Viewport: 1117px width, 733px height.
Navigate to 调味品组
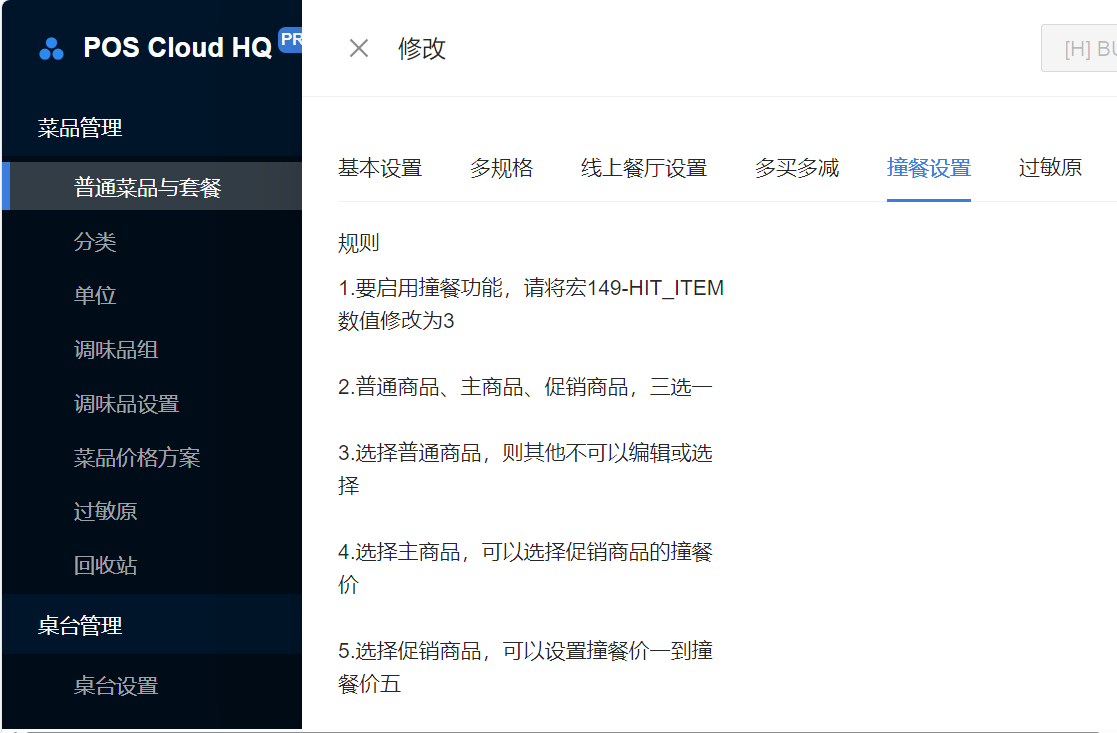(116, 350)
